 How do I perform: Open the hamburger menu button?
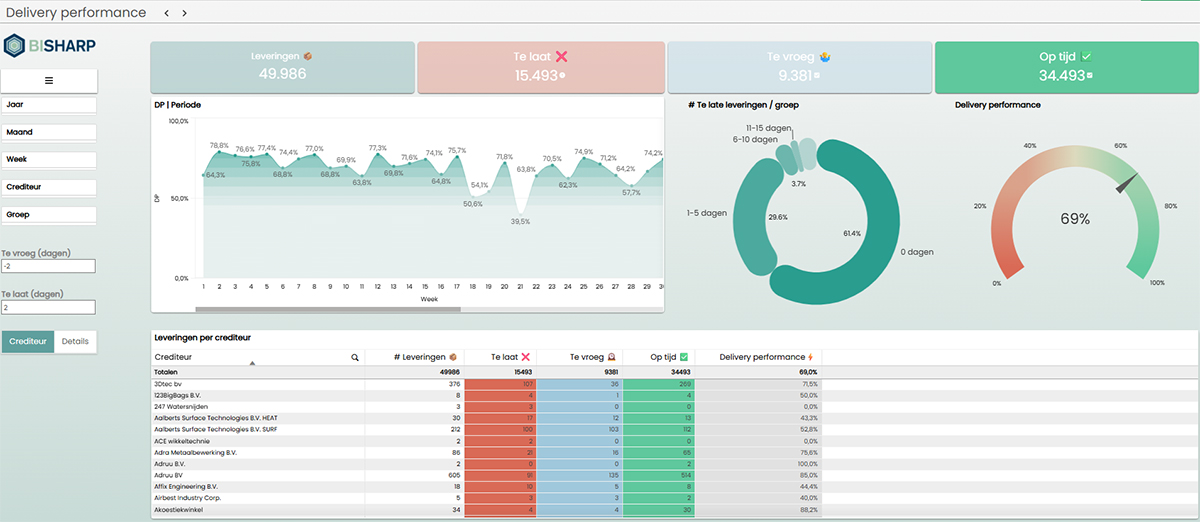pyautogui.click(x=49, y=80)
